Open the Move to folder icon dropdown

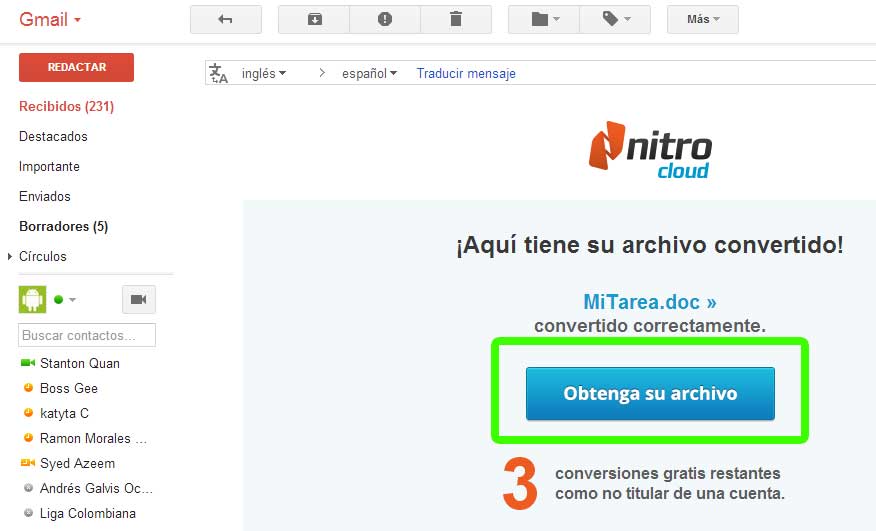coord(545,20)
